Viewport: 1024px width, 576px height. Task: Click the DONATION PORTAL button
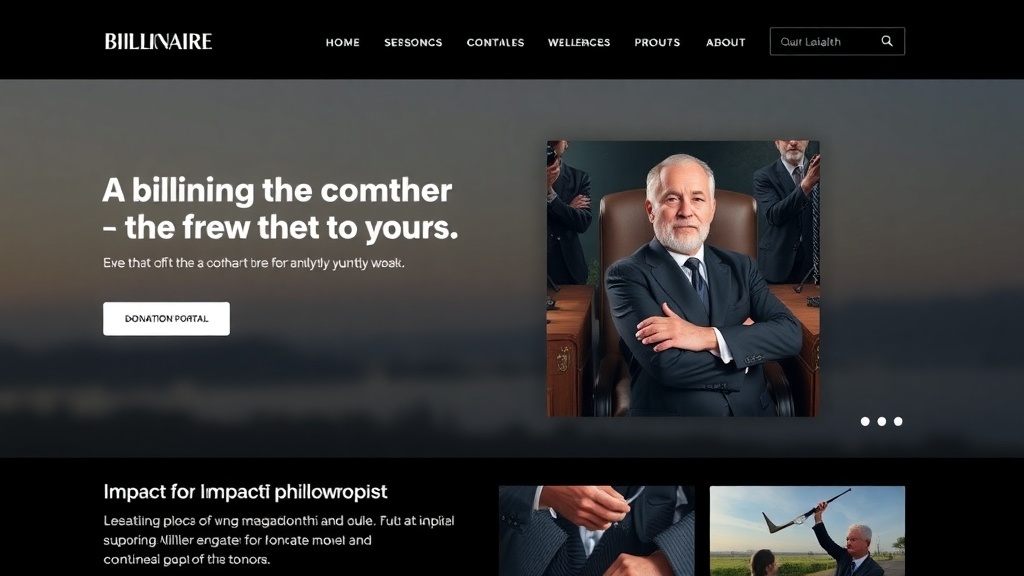pyautogui.click(x=167, y=319)
